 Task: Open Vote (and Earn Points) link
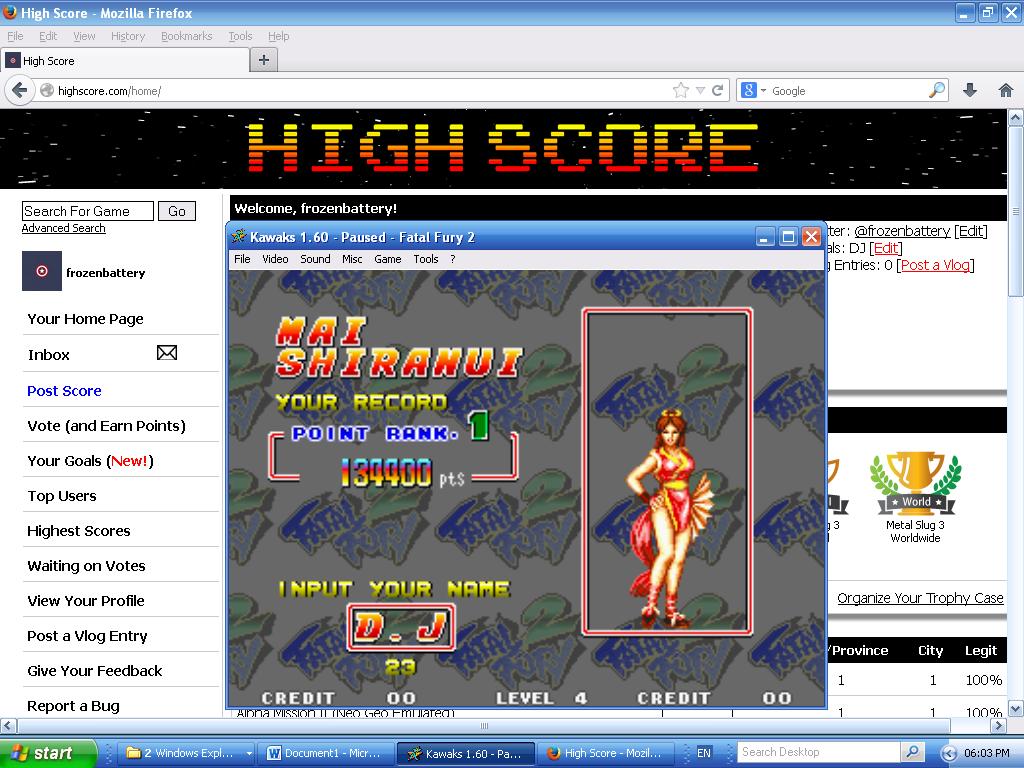pos(106,426)
